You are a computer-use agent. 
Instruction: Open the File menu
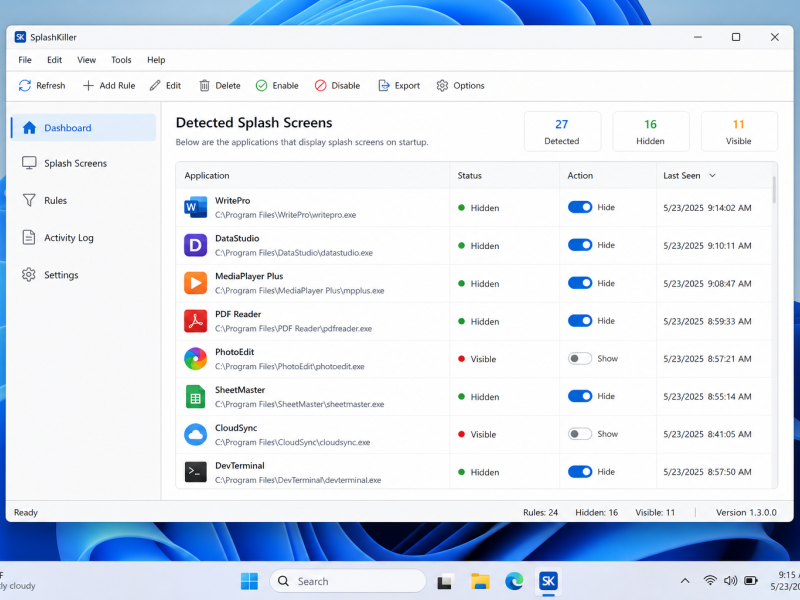tap(25, 60)
